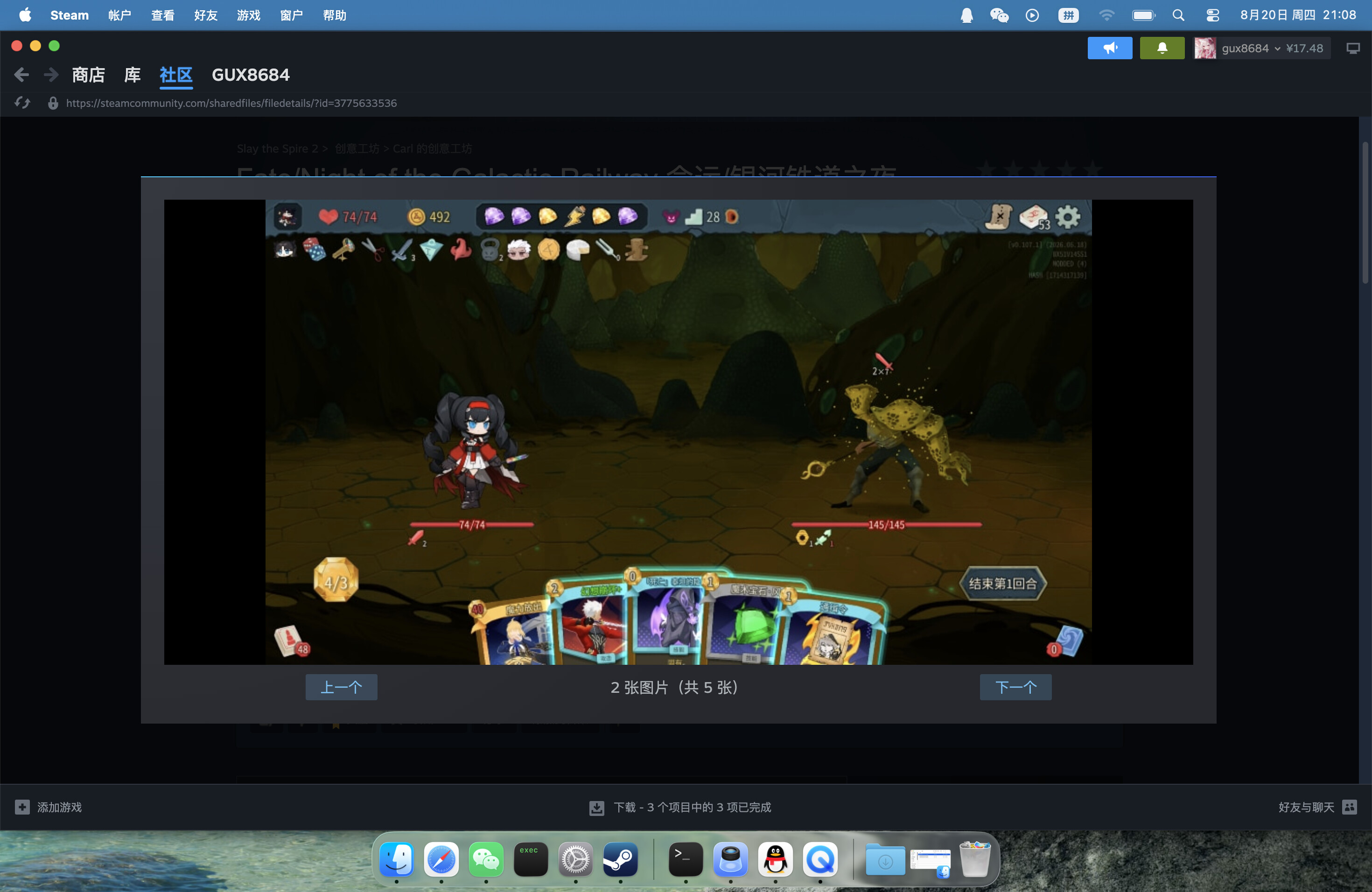Viewport: 1372px width, 892px height.
Task: Click the 上一个 previous image button
Action: 341,687
